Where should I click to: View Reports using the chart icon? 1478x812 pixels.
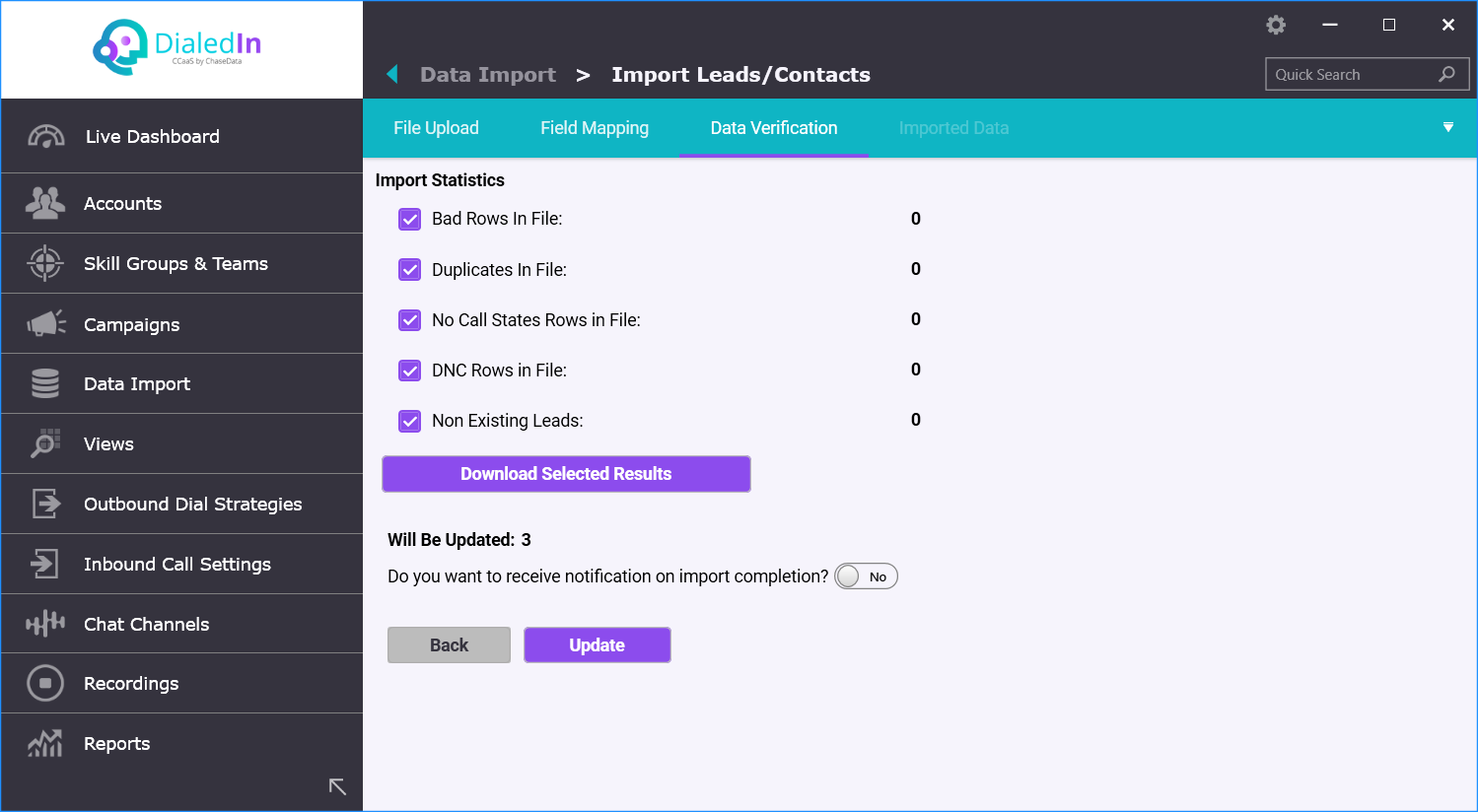44,743
